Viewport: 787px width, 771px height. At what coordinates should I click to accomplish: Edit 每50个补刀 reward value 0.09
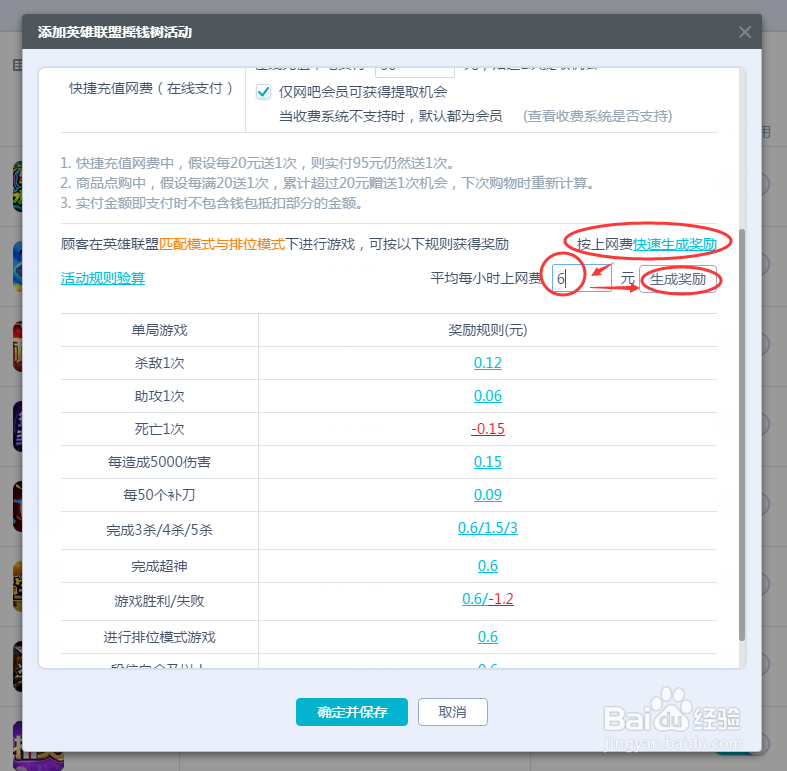click(x=487, y=495)
